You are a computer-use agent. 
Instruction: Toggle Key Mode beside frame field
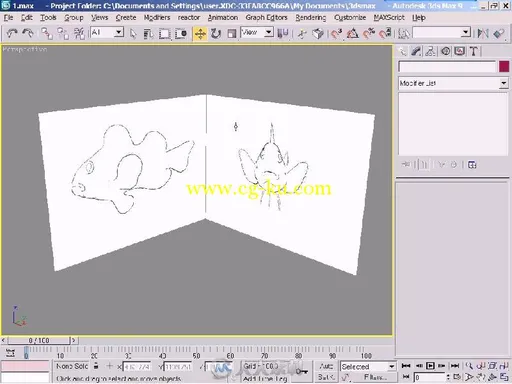tap(406, 377)
